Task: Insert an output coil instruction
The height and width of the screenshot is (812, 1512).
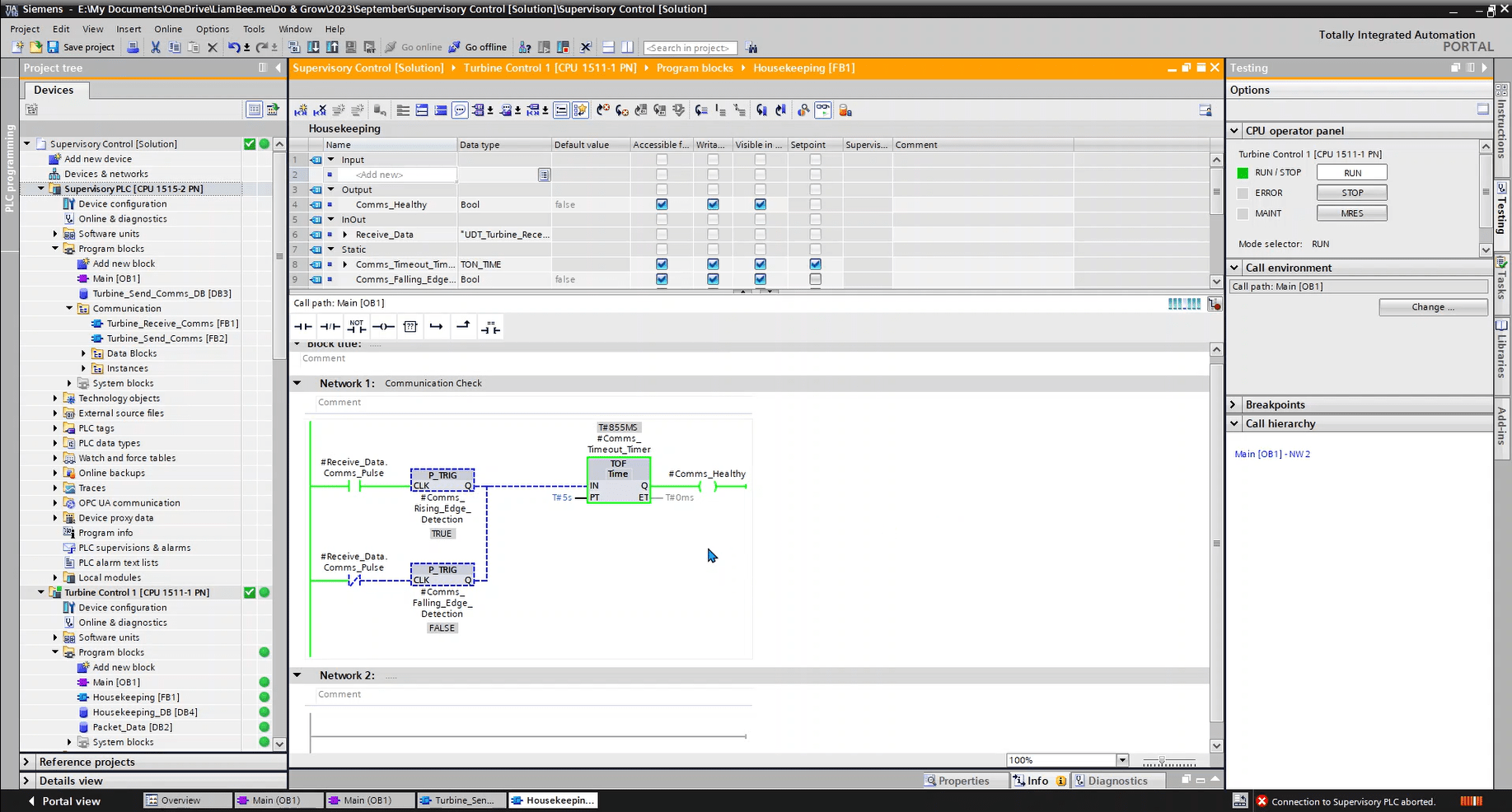Action: (x=383, y=327)
